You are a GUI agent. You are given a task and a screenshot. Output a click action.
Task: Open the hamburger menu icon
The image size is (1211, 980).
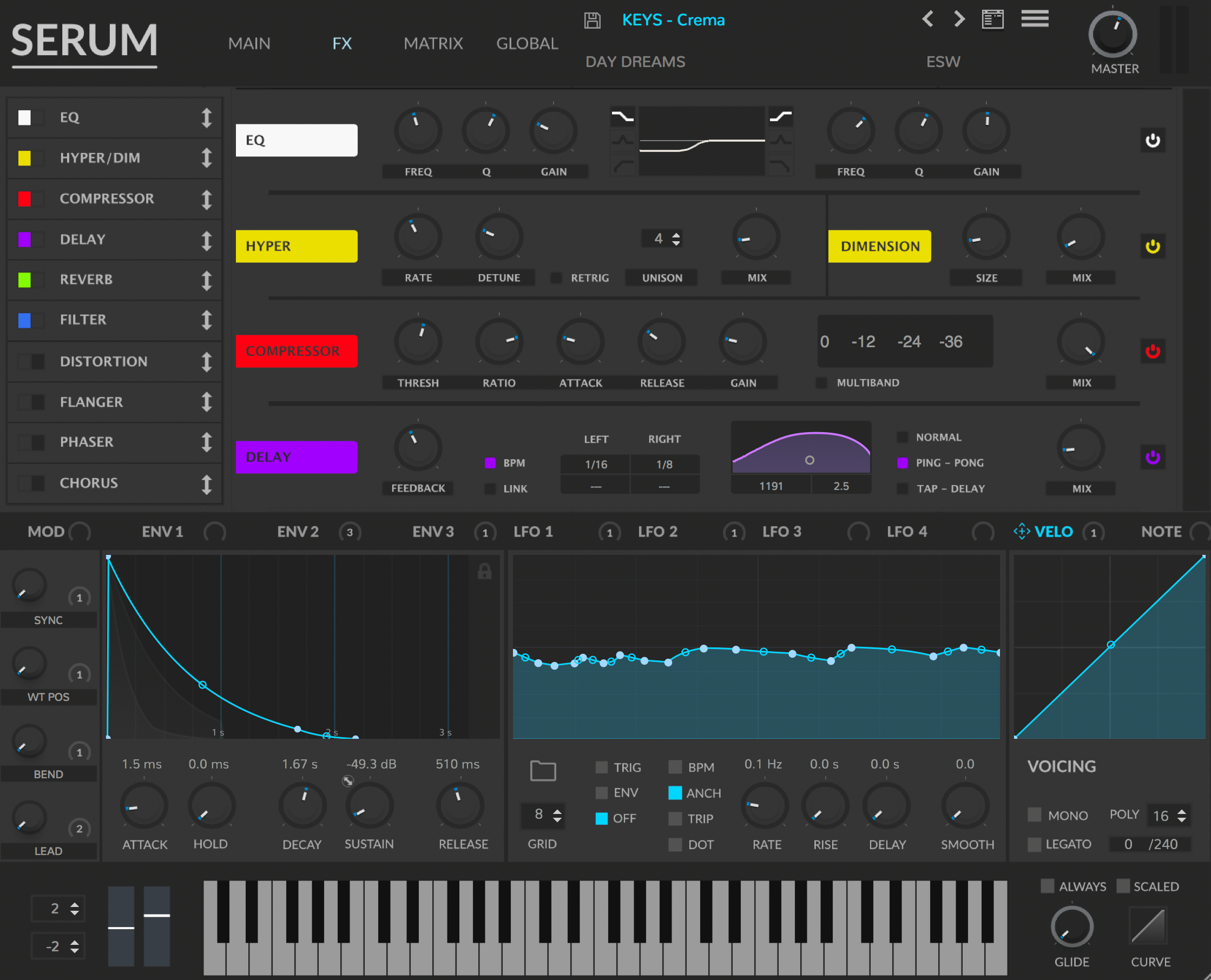(1035, 18)
